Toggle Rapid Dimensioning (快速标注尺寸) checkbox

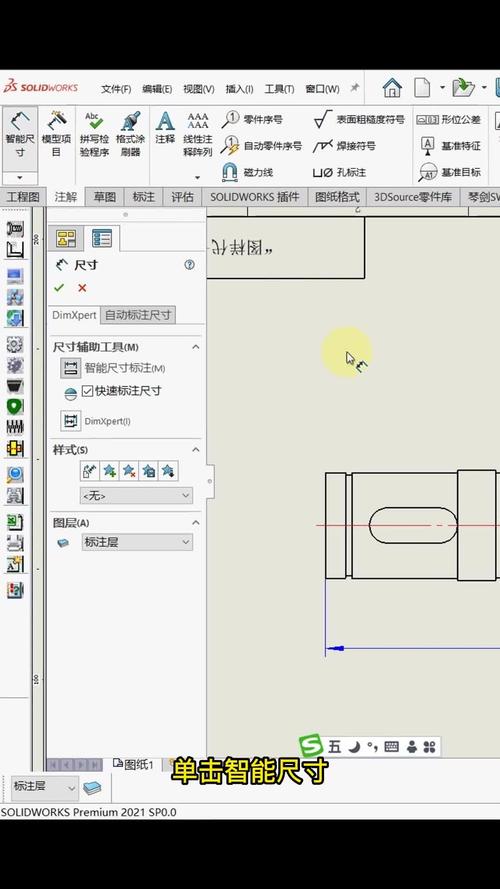tap(87, 391)
